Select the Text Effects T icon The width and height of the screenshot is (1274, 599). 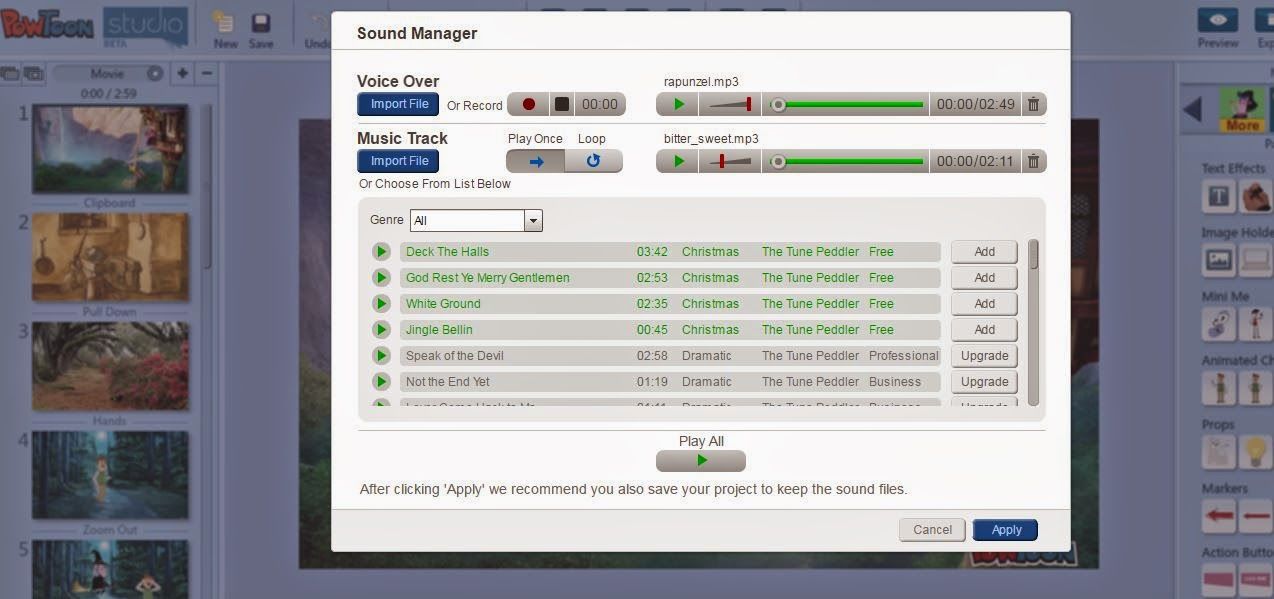1218,197
